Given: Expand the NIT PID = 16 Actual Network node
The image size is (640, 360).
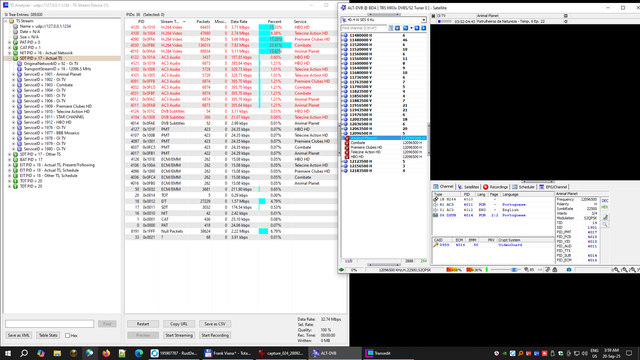Looking at the screenshot, I should (x=10, y=53).
